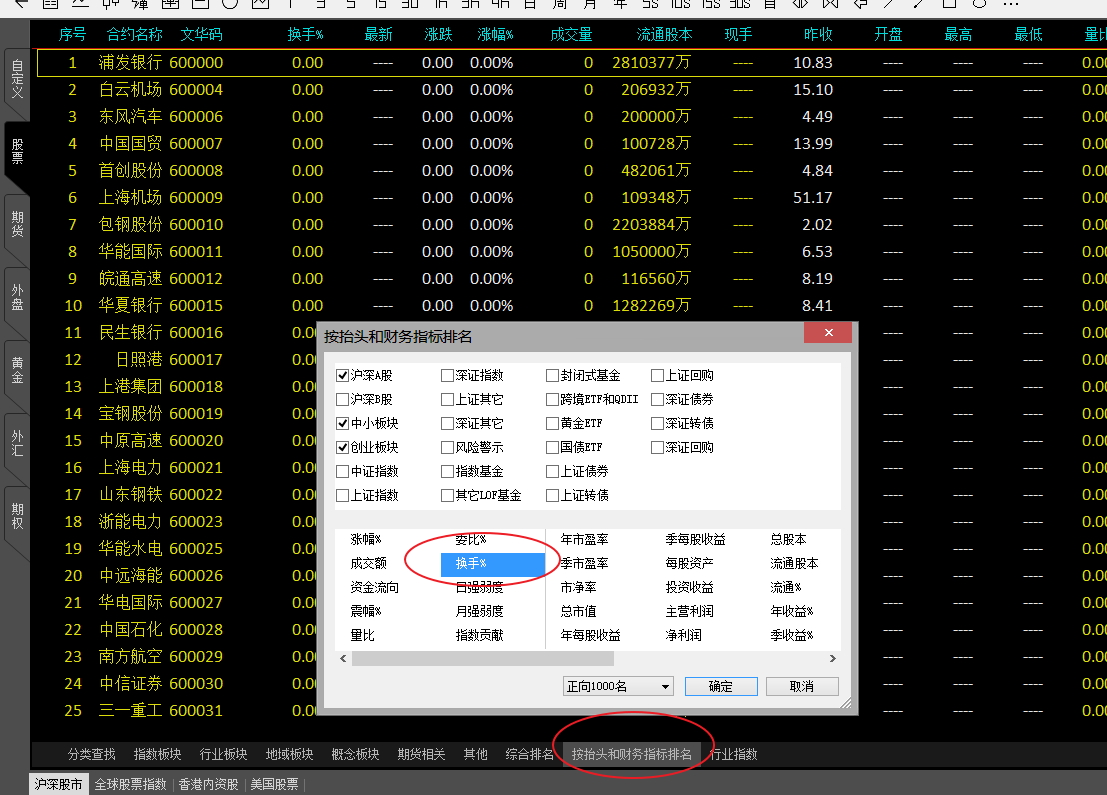This screenshot has width=1107, height=795.
Task: Sort by the 昨收 column header
Action: click(818, 35)
